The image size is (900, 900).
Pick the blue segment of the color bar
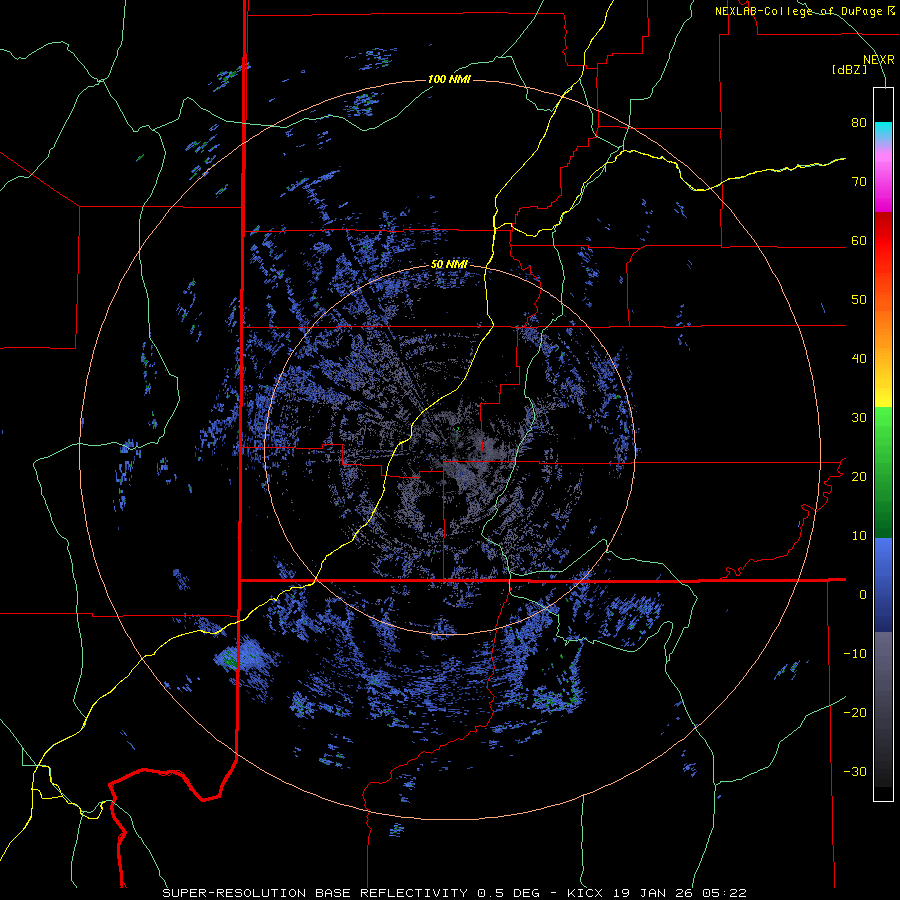click(883, 585)
